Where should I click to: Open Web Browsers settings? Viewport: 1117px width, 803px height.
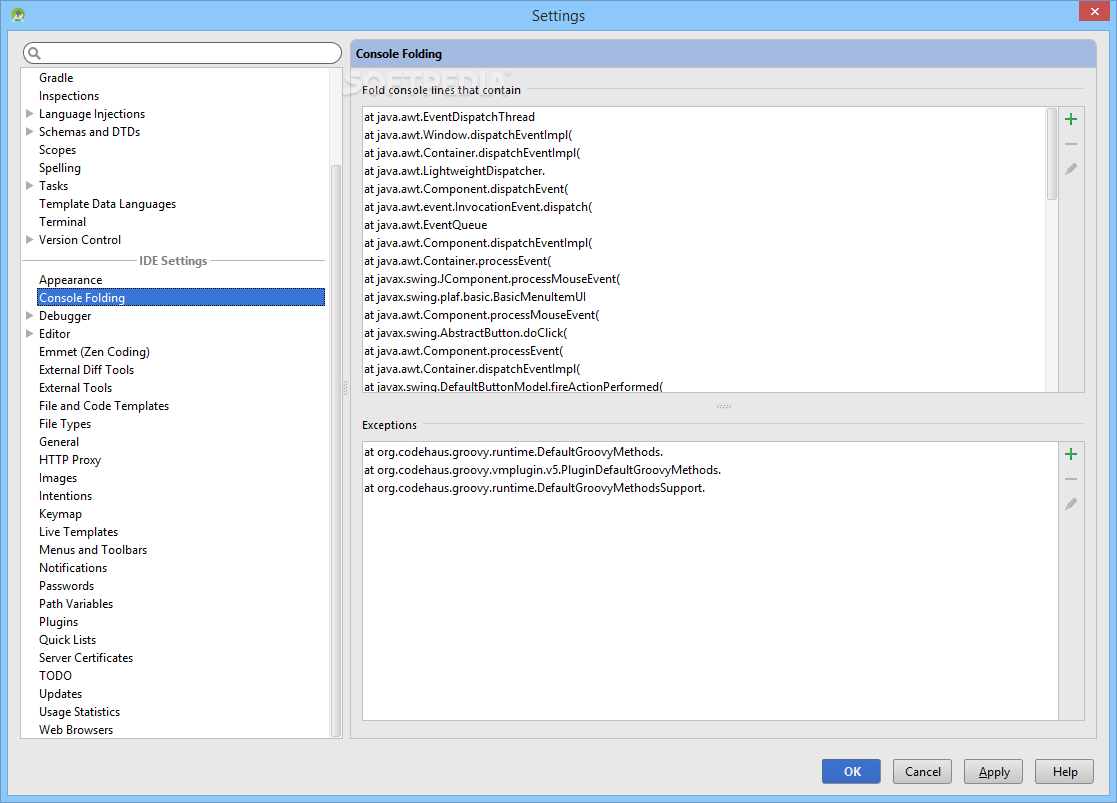76,730
